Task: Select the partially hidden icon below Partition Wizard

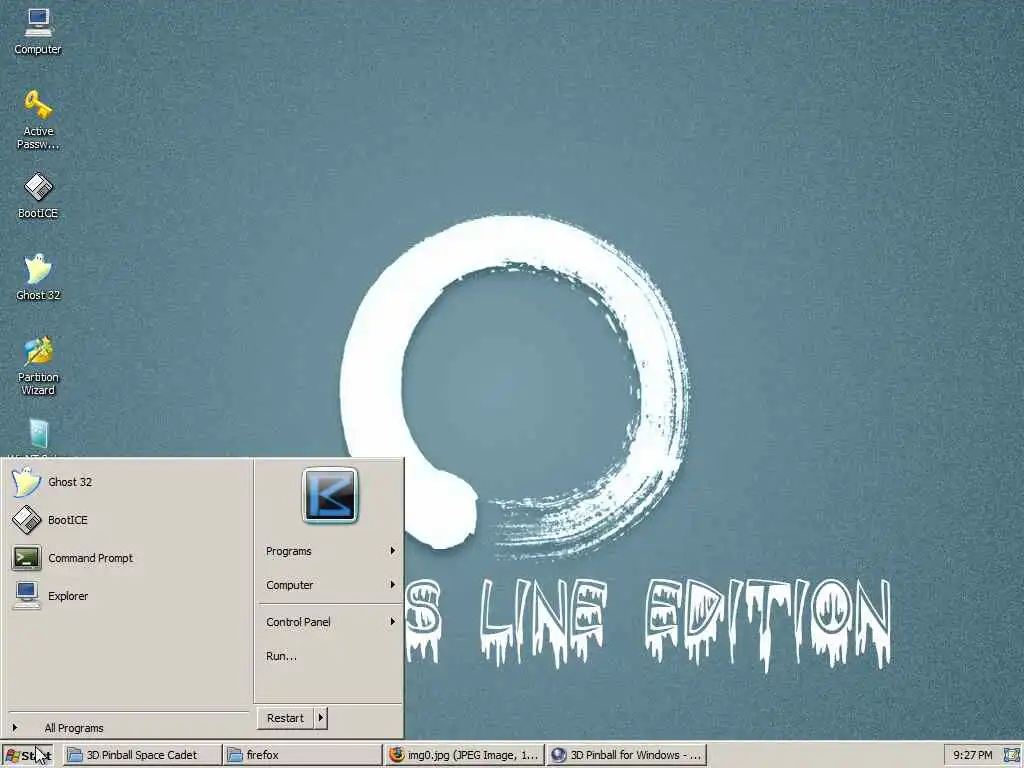Action: [39, 434]
